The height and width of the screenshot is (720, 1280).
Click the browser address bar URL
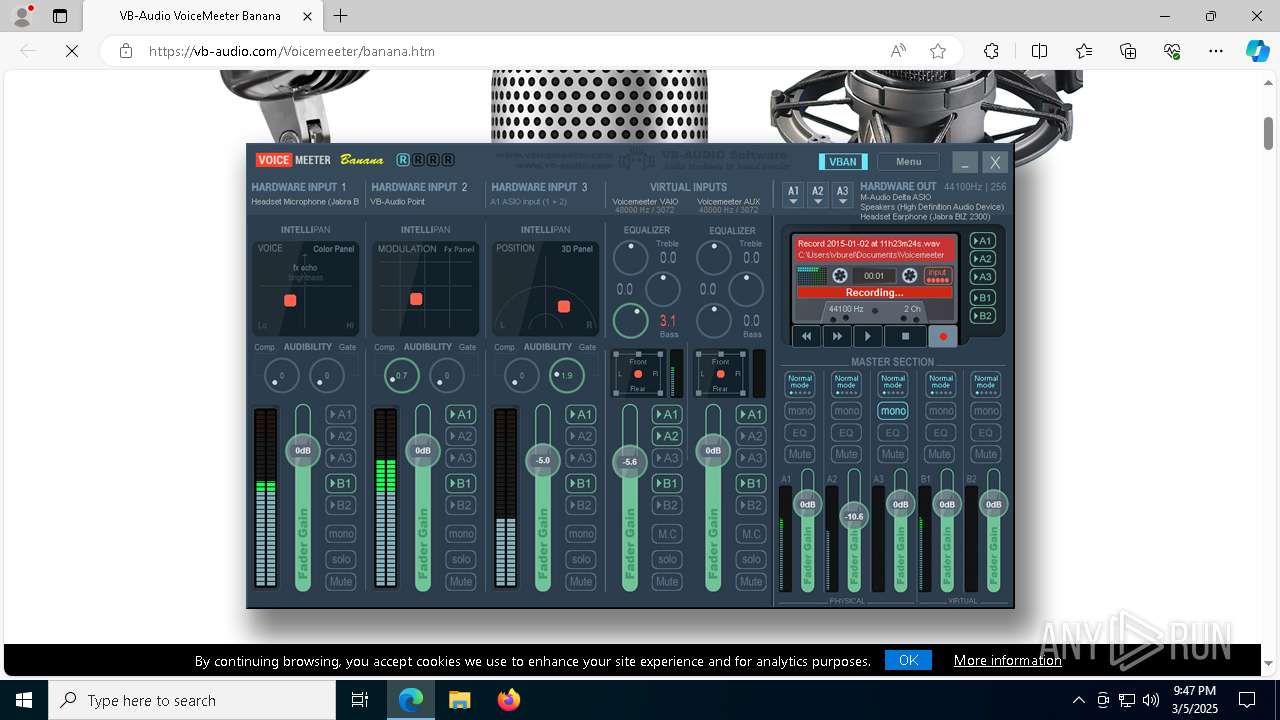[292, 51]
